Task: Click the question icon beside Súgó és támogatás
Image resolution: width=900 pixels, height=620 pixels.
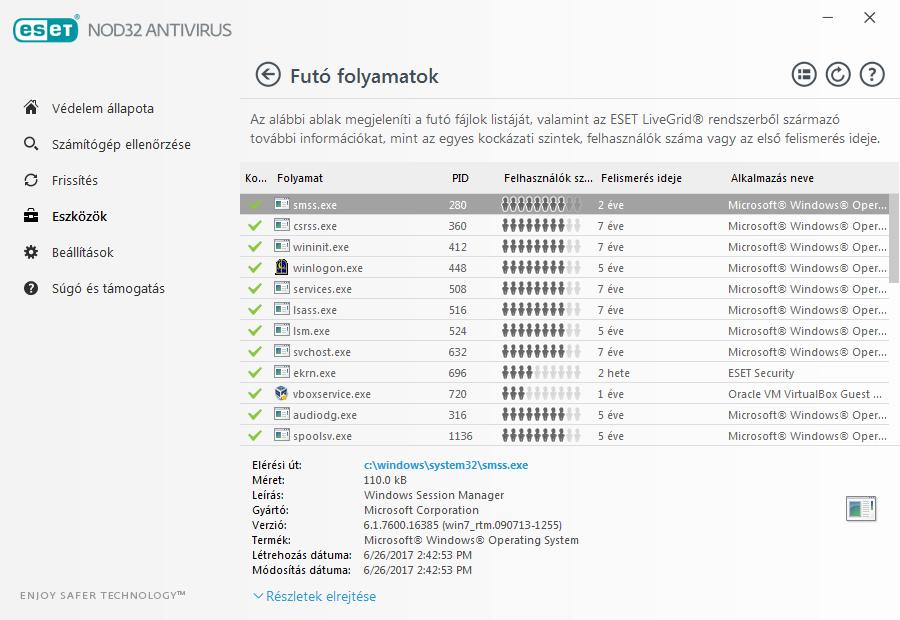Action: (x=31, y=288)
